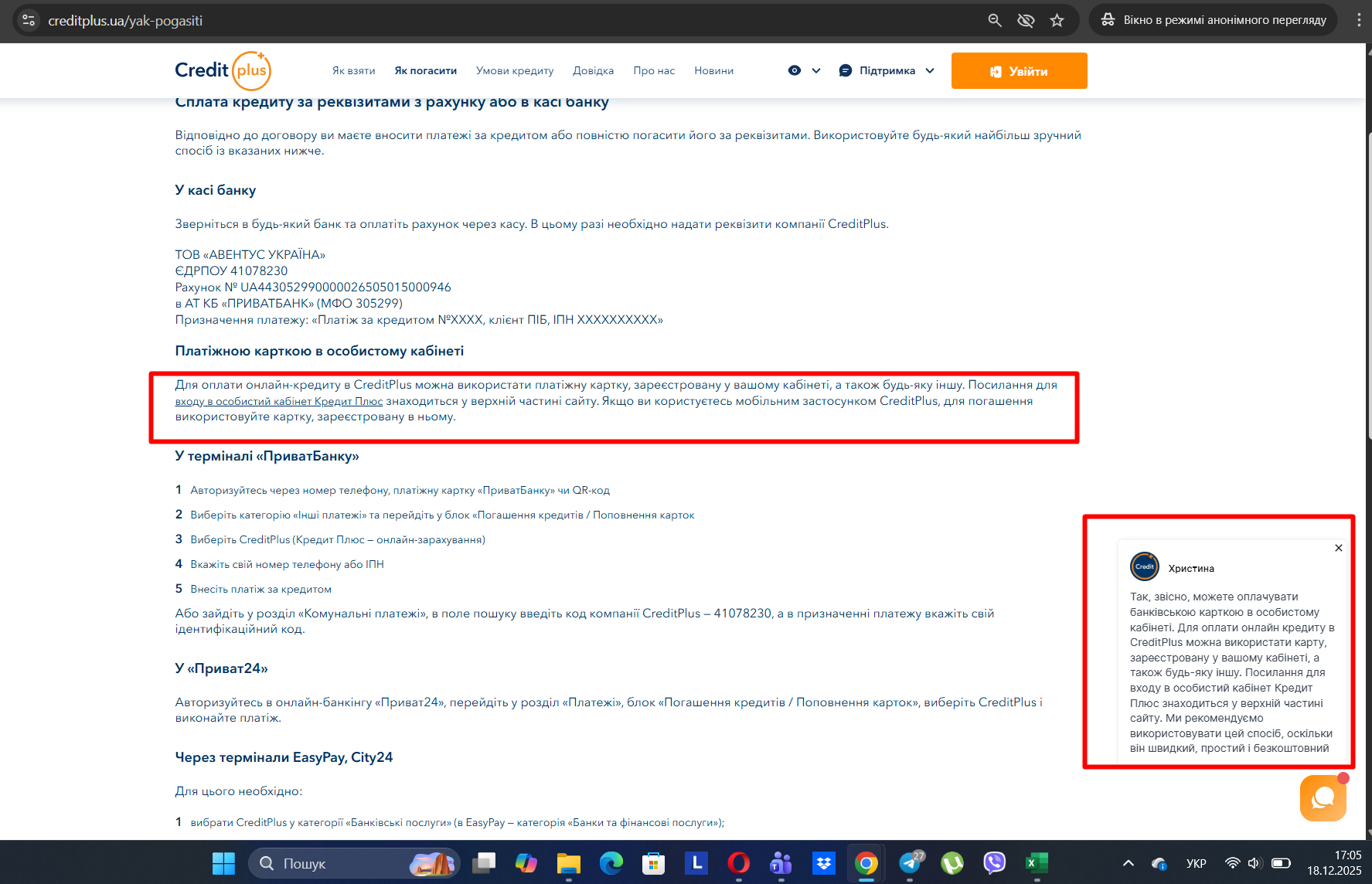
Task: Open File Explorer from the taskbar
Action: coord(569,863)
